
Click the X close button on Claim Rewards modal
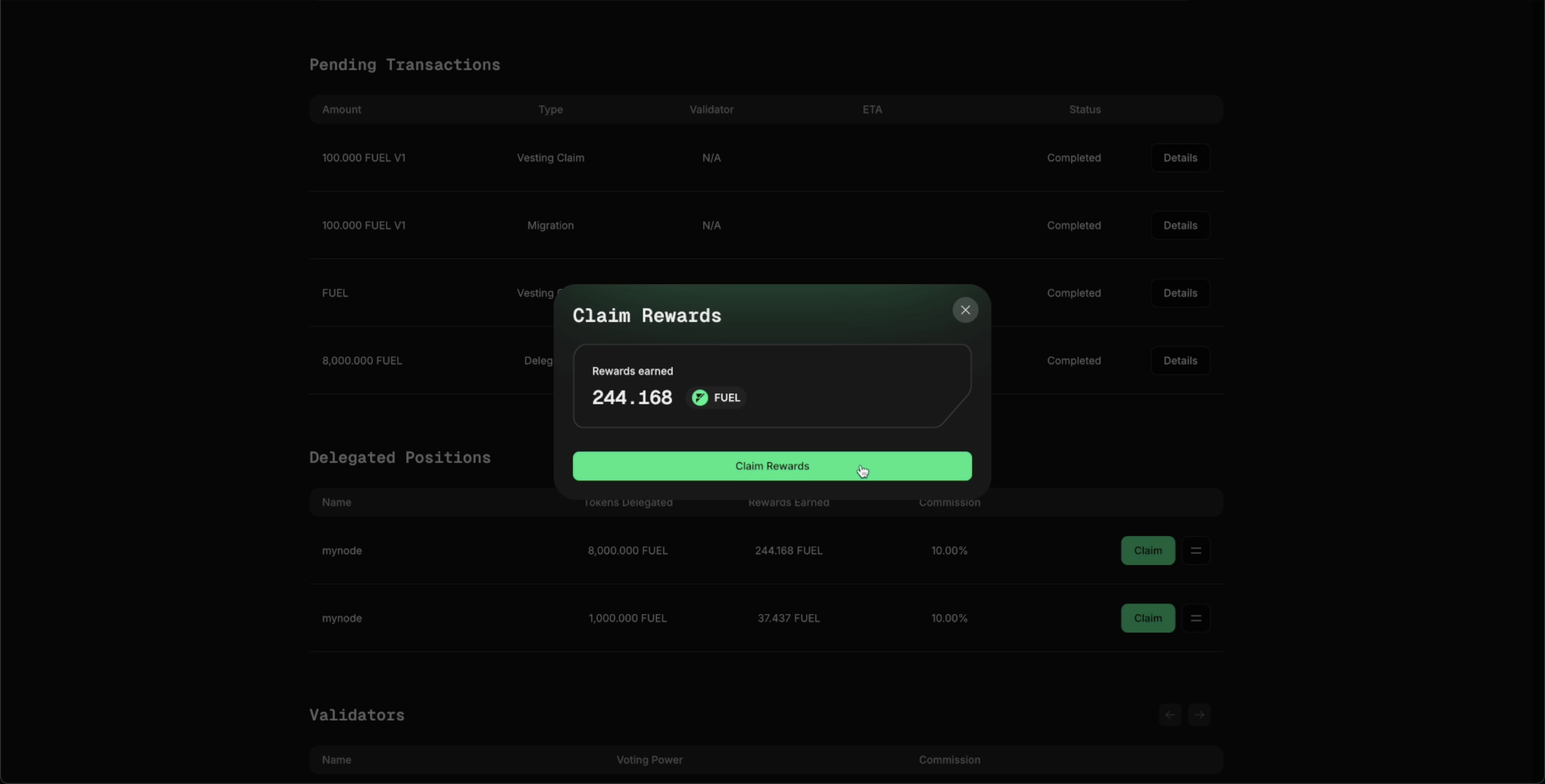[964, 310]
